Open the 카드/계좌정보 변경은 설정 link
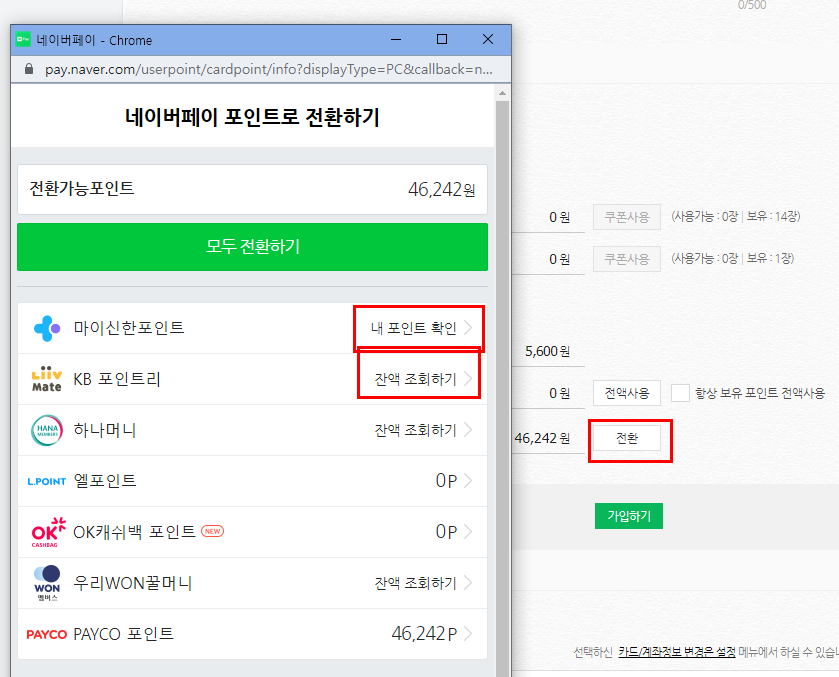Screen dimensions: 839x677 click(x=677, y=652)
